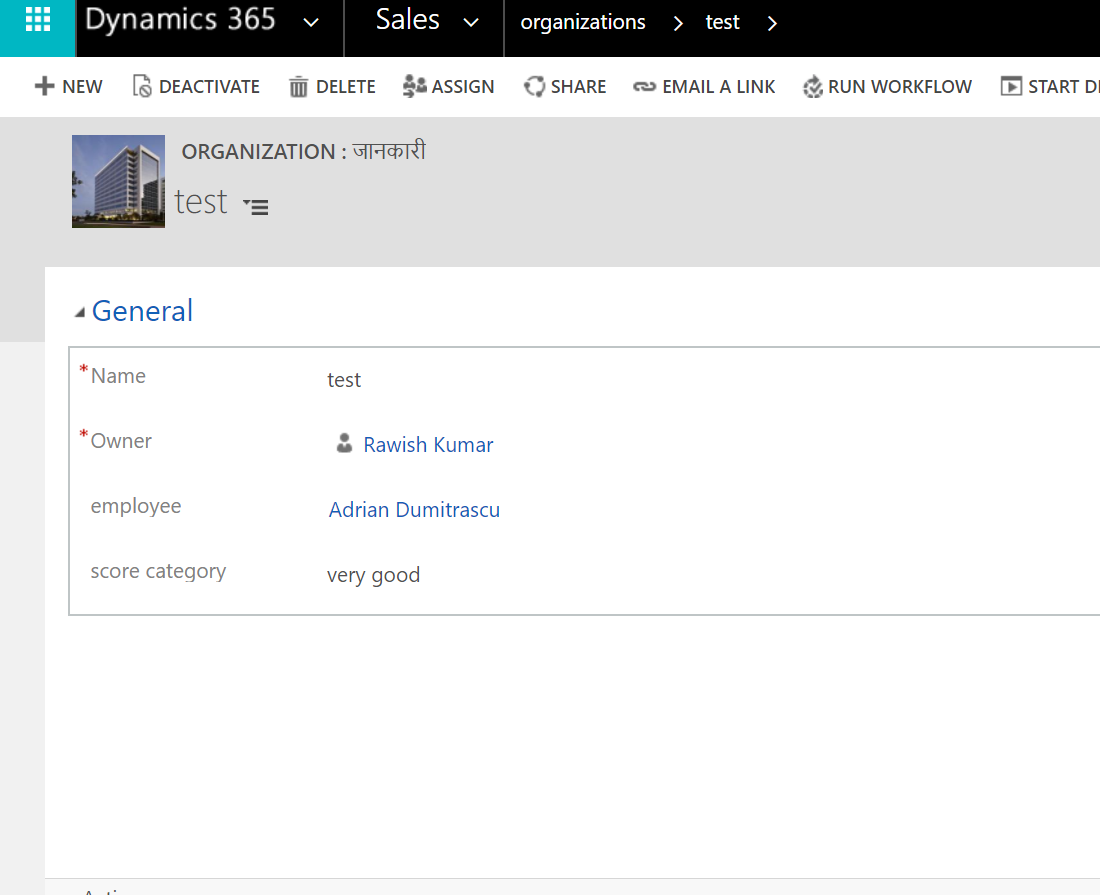Open the record menu beside test title
Screen dimensions: 1100x895
256,207
